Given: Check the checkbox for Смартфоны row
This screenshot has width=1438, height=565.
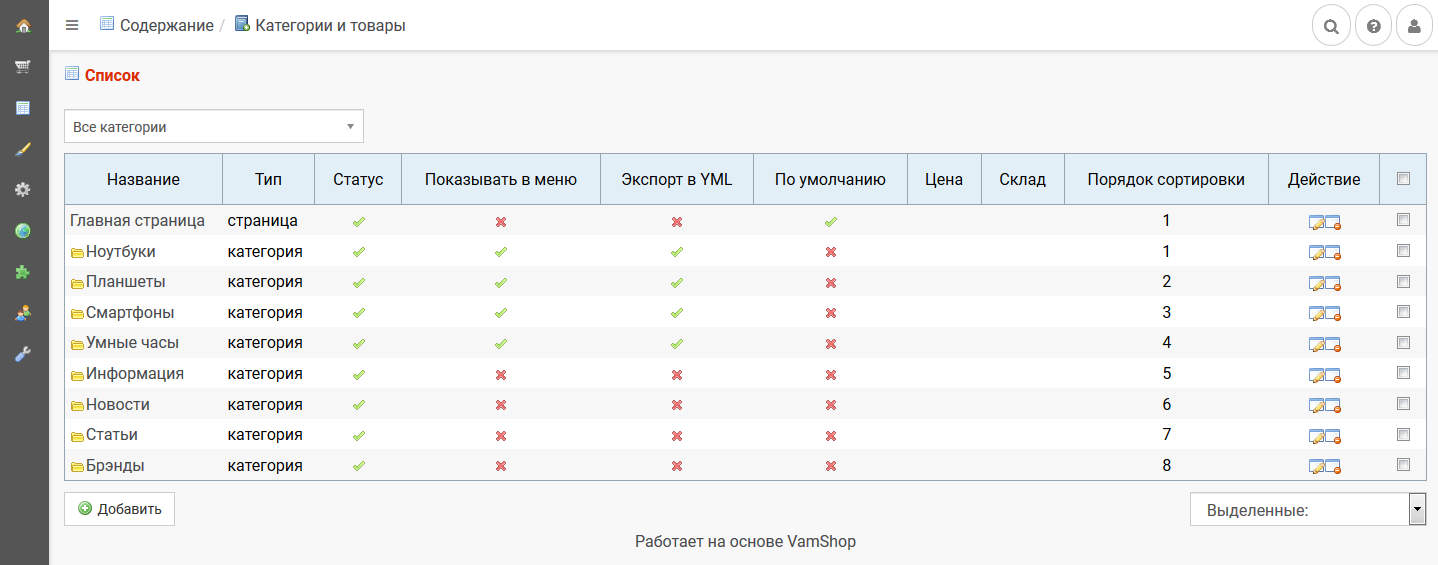Looking at the screenshot, I should click(1403, 312).
